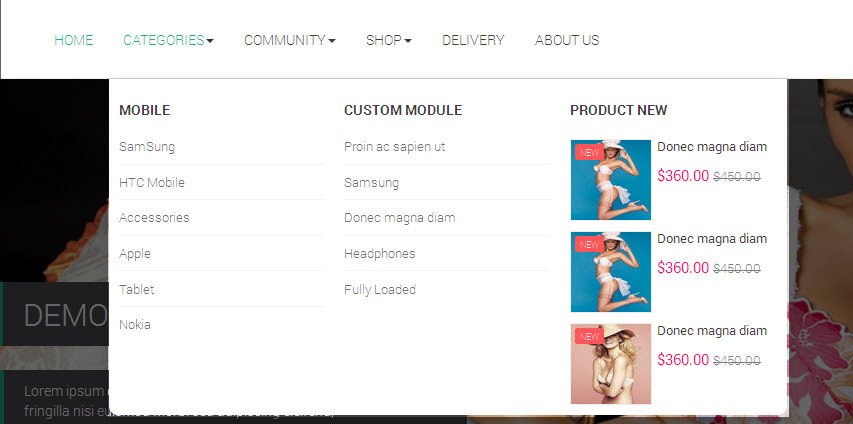853x424 pixels.
Task: Choose HTC Mobile category link
Action: pyautogui.click(x=152, y=183)
